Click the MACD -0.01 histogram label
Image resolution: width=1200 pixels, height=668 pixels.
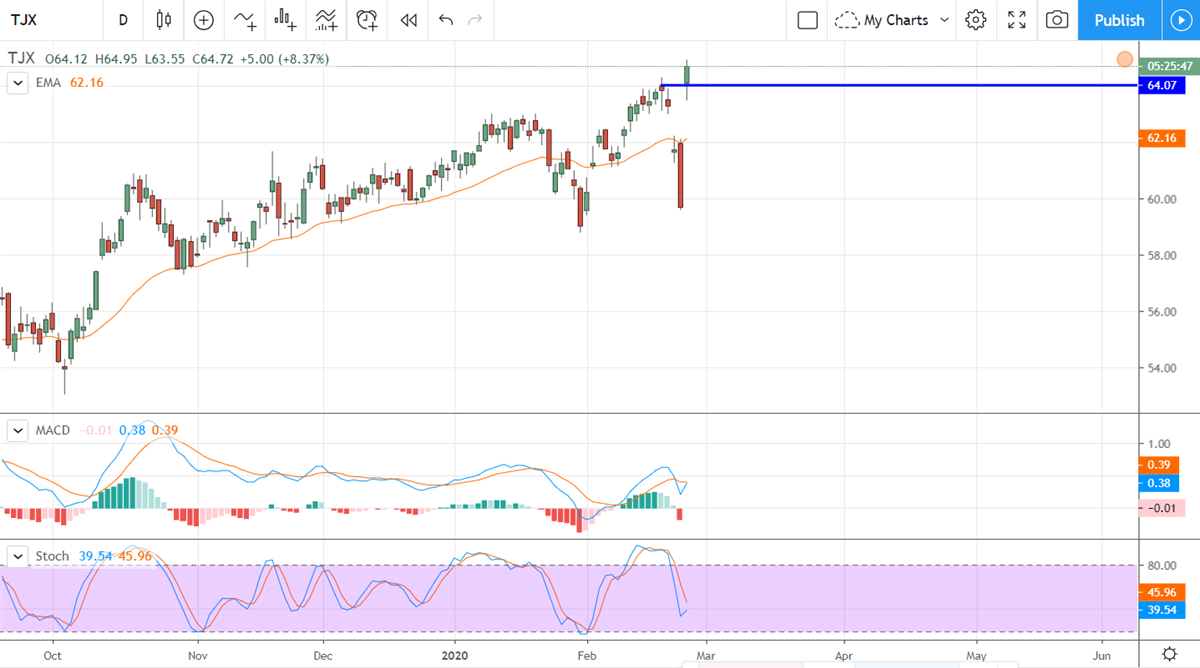(x=1162, y=508)
